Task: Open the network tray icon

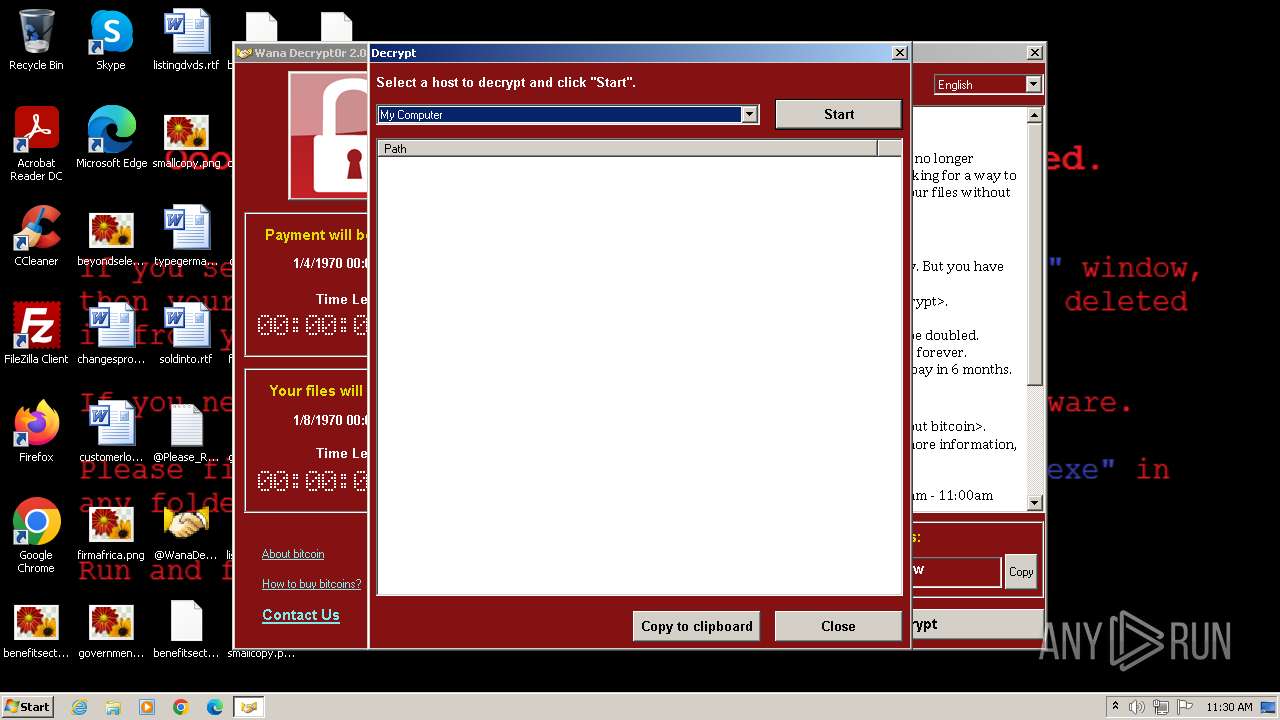Action: click(x=1161, y=707)
